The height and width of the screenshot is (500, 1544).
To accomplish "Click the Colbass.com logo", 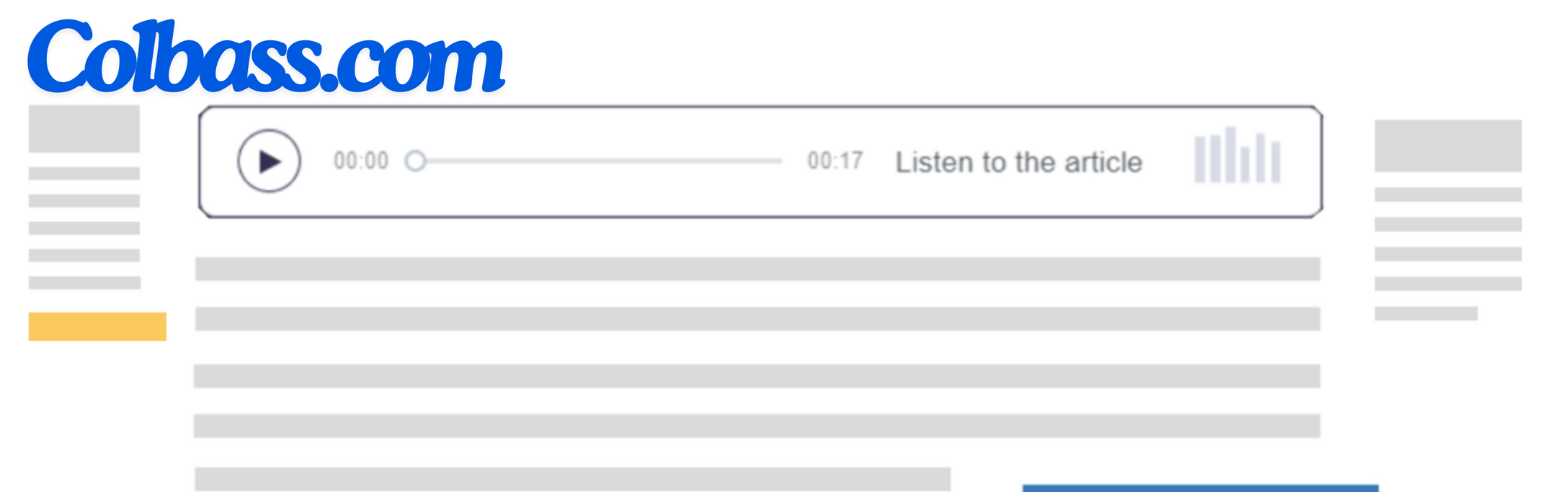I will [265, 56].
